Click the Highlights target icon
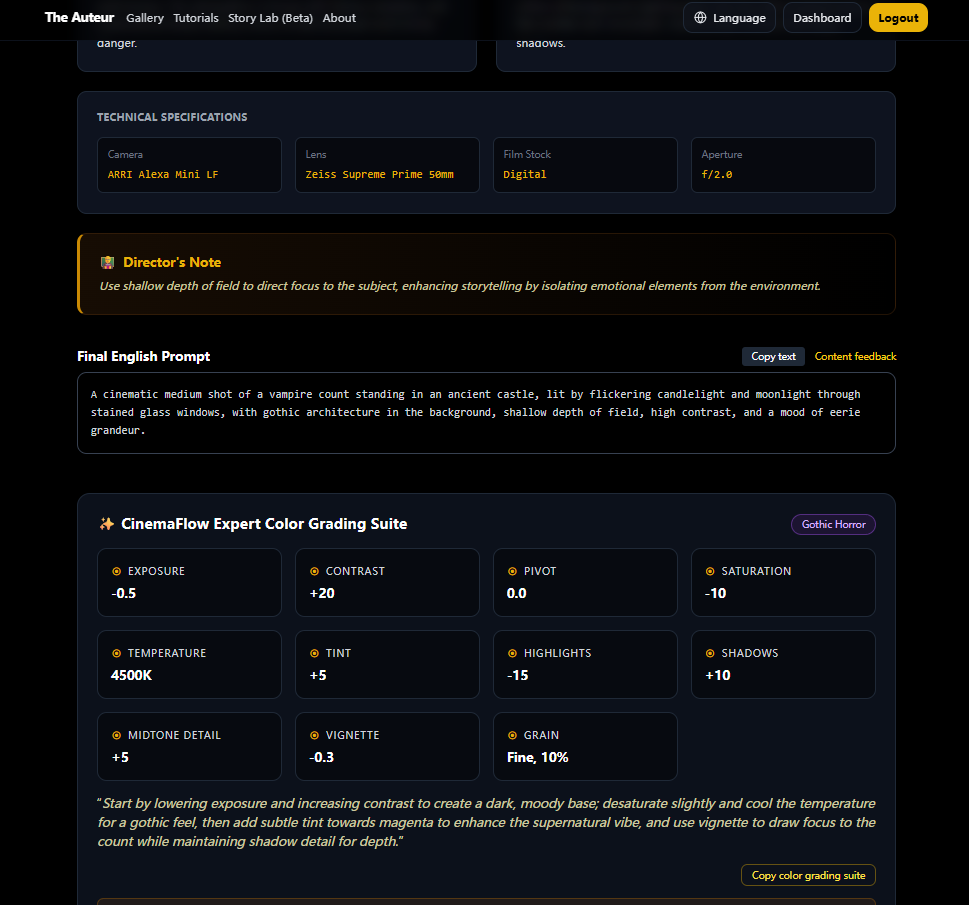This screenshot has height=905, width=969. point(512,653)
